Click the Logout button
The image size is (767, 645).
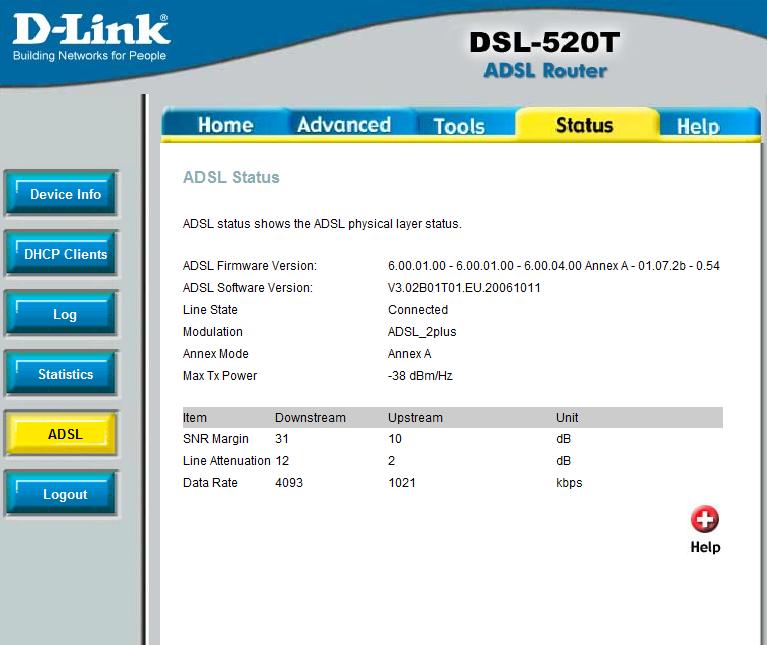click(x=61, y=494)
